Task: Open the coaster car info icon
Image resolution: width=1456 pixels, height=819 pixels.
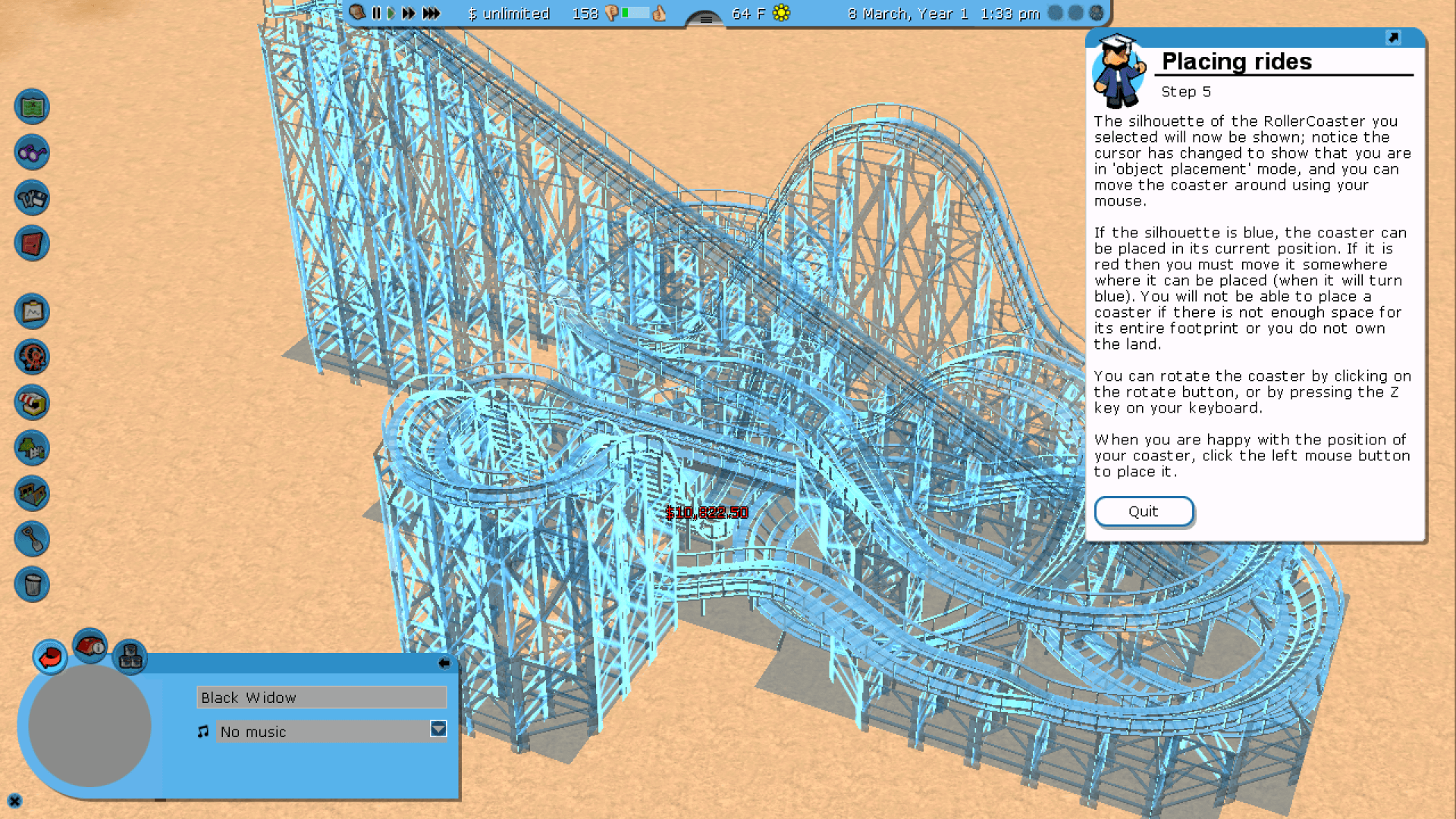Action: (x=90, y=647)
